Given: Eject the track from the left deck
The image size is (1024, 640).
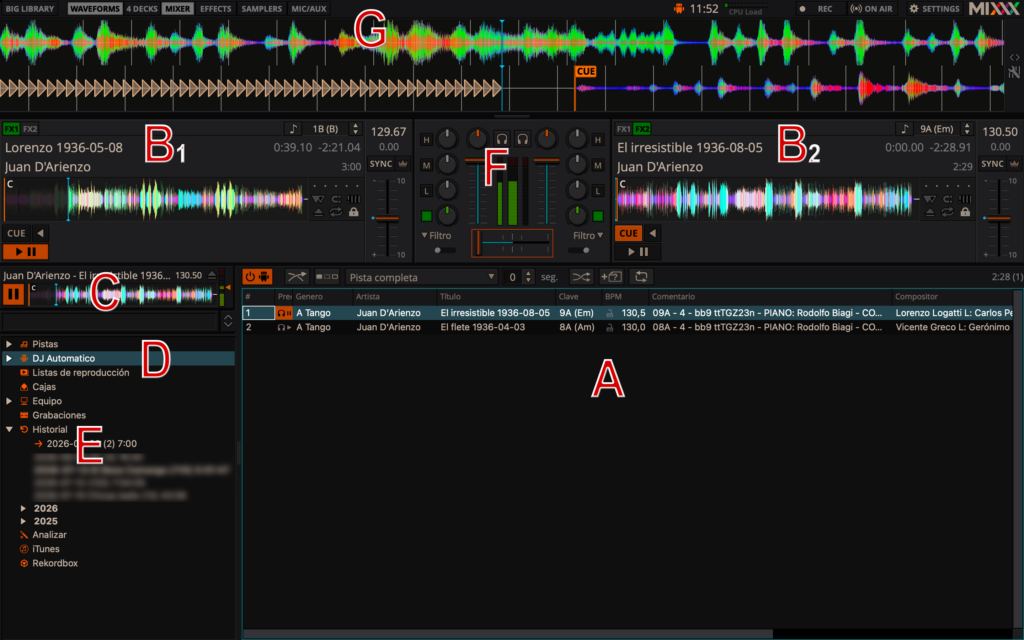Looking at the screenshot, I should tap(318, 212).
